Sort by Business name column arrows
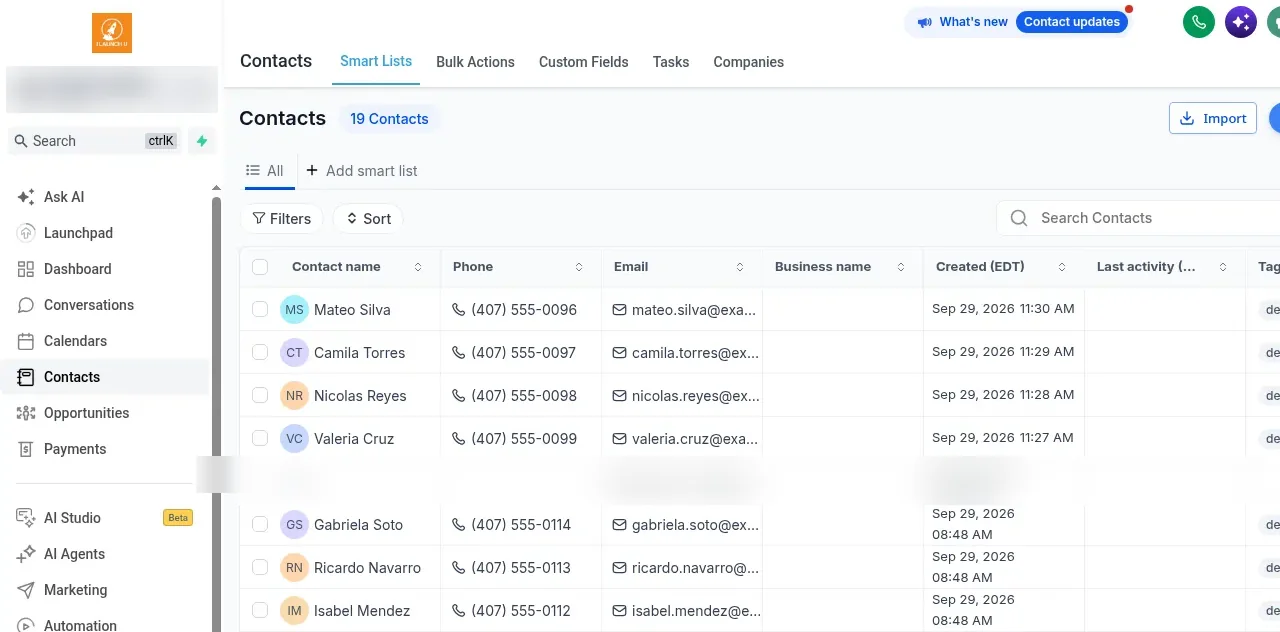This screenshot has height=632, width=1280. click(x=901, y=267)
